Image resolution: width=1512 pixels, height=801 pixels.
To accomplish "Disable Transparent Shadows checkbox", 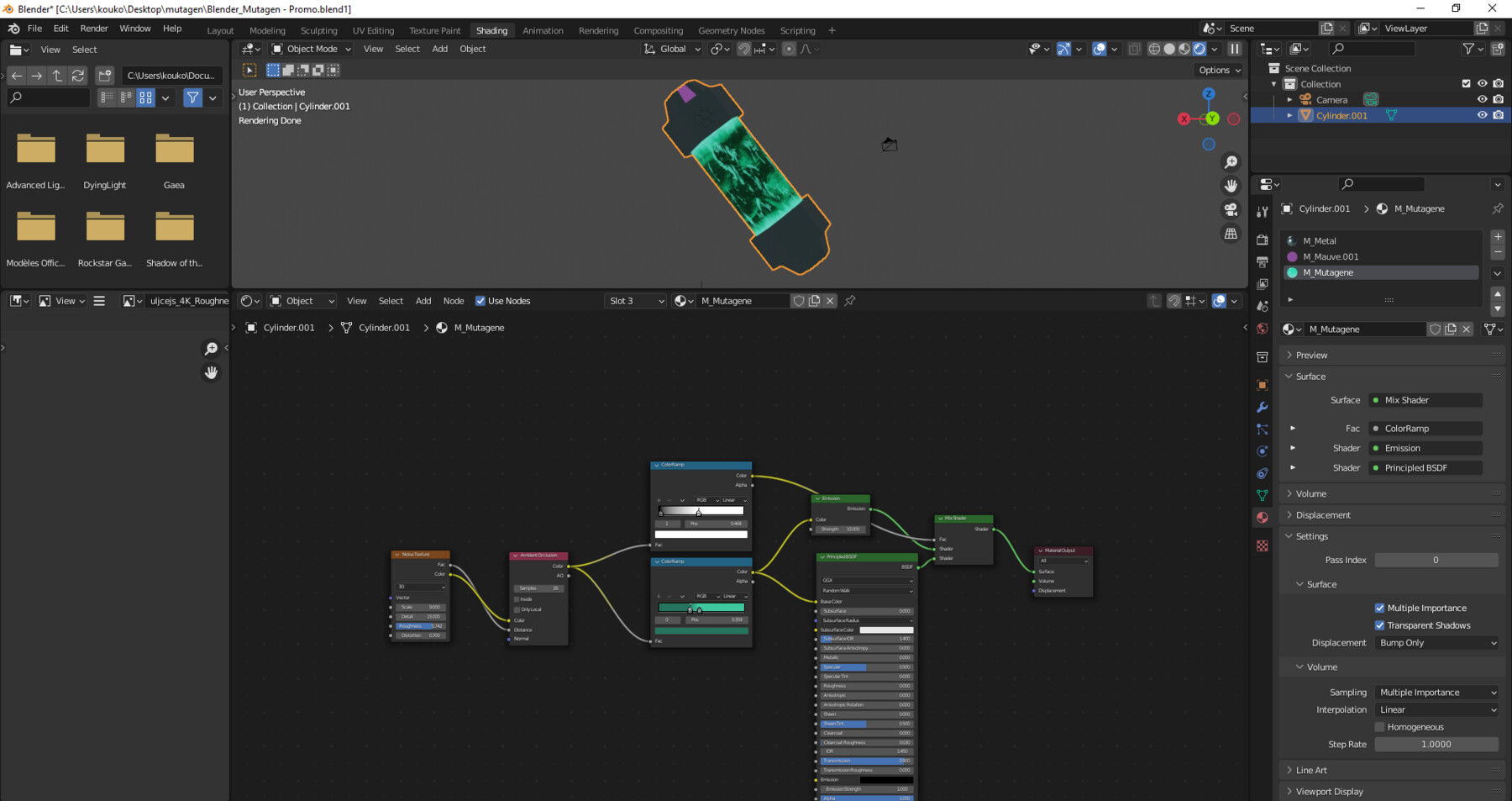I will 1379,625.
